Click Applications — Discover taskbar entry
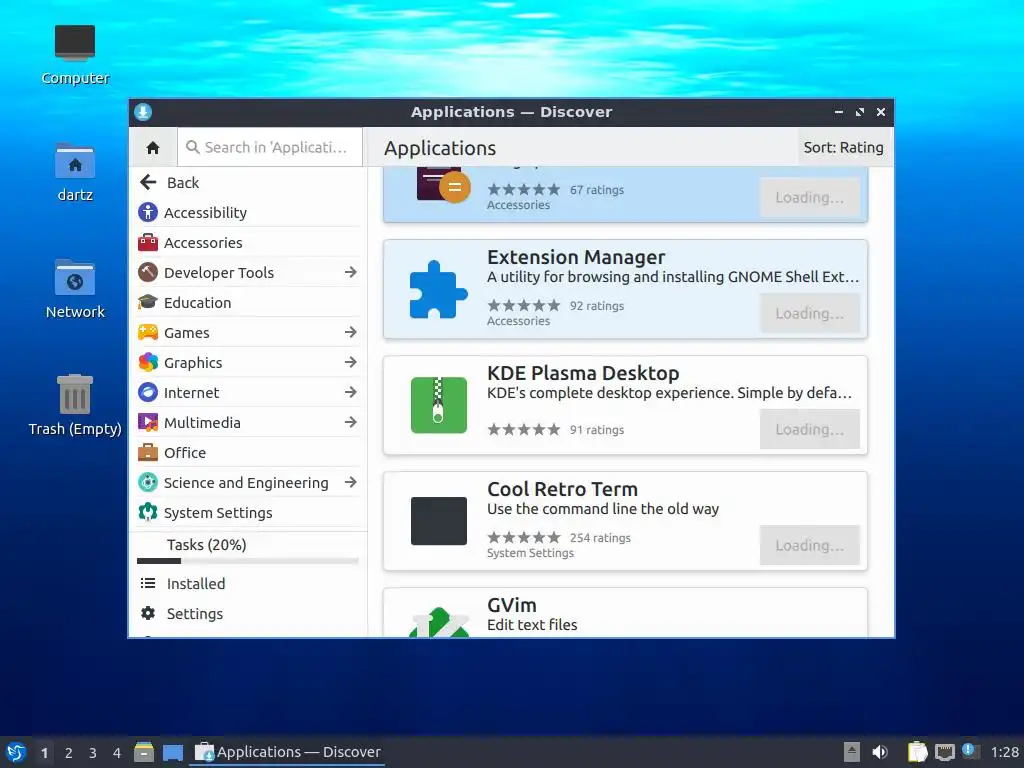Image resolution: width=1024 pixels, height=768 pixels. click(287, 752)
